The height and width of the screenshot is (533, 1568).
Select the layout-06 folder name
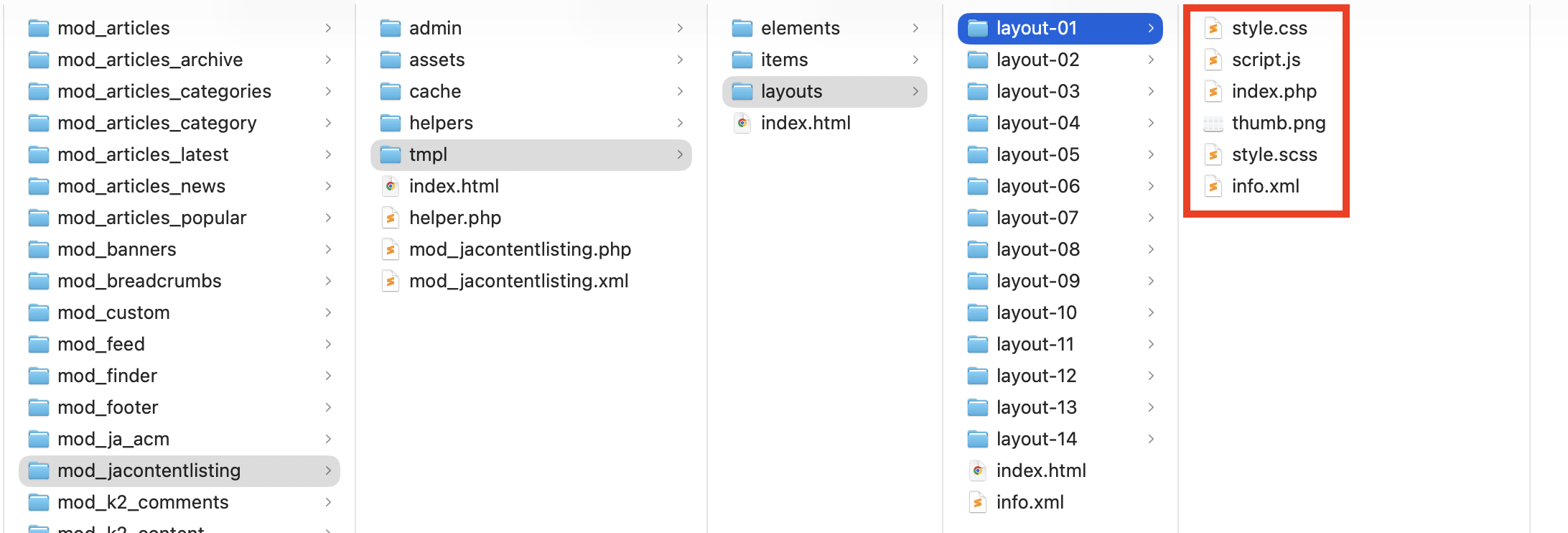(1038, 186)
